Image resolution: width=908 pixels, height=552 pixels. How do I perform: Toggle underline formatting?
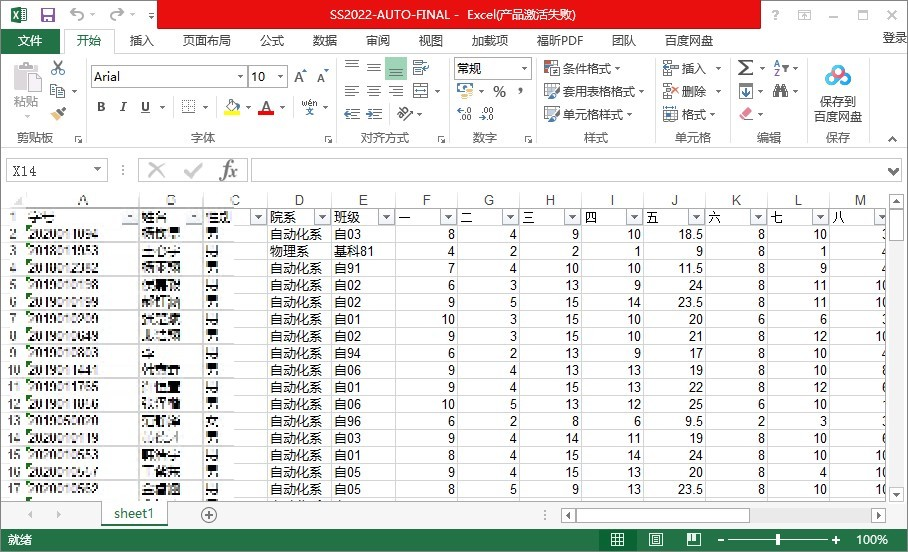tap(145, 107)
